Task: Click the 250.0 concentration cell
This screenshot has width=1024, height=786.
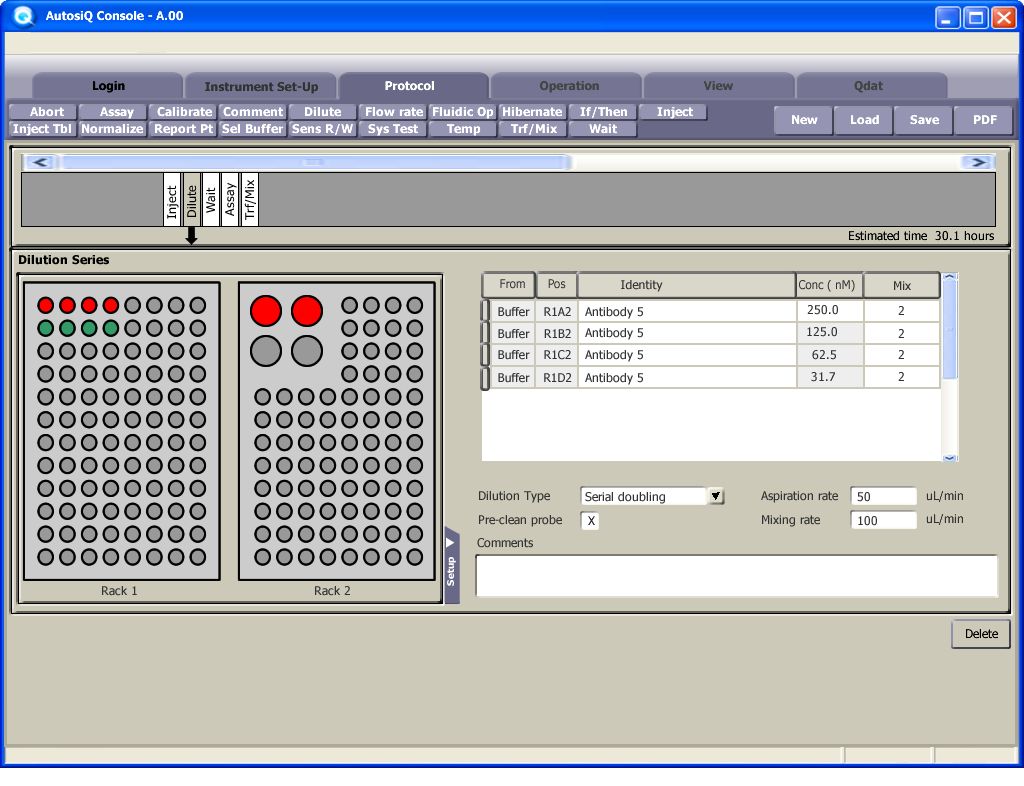Action: click(x=830, y=311)
